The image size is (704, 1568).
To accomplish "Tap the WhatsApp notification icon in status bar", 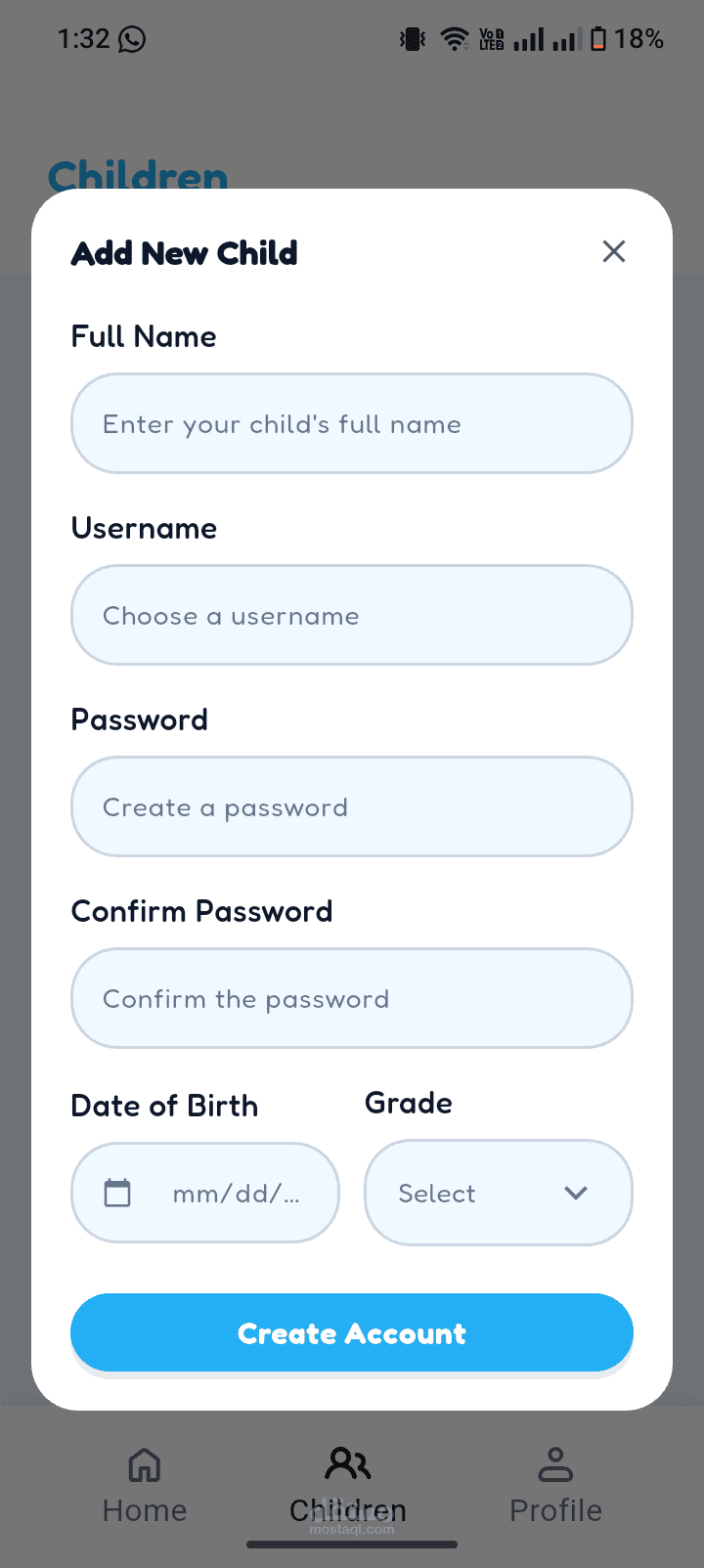I will tap(131, 39).
